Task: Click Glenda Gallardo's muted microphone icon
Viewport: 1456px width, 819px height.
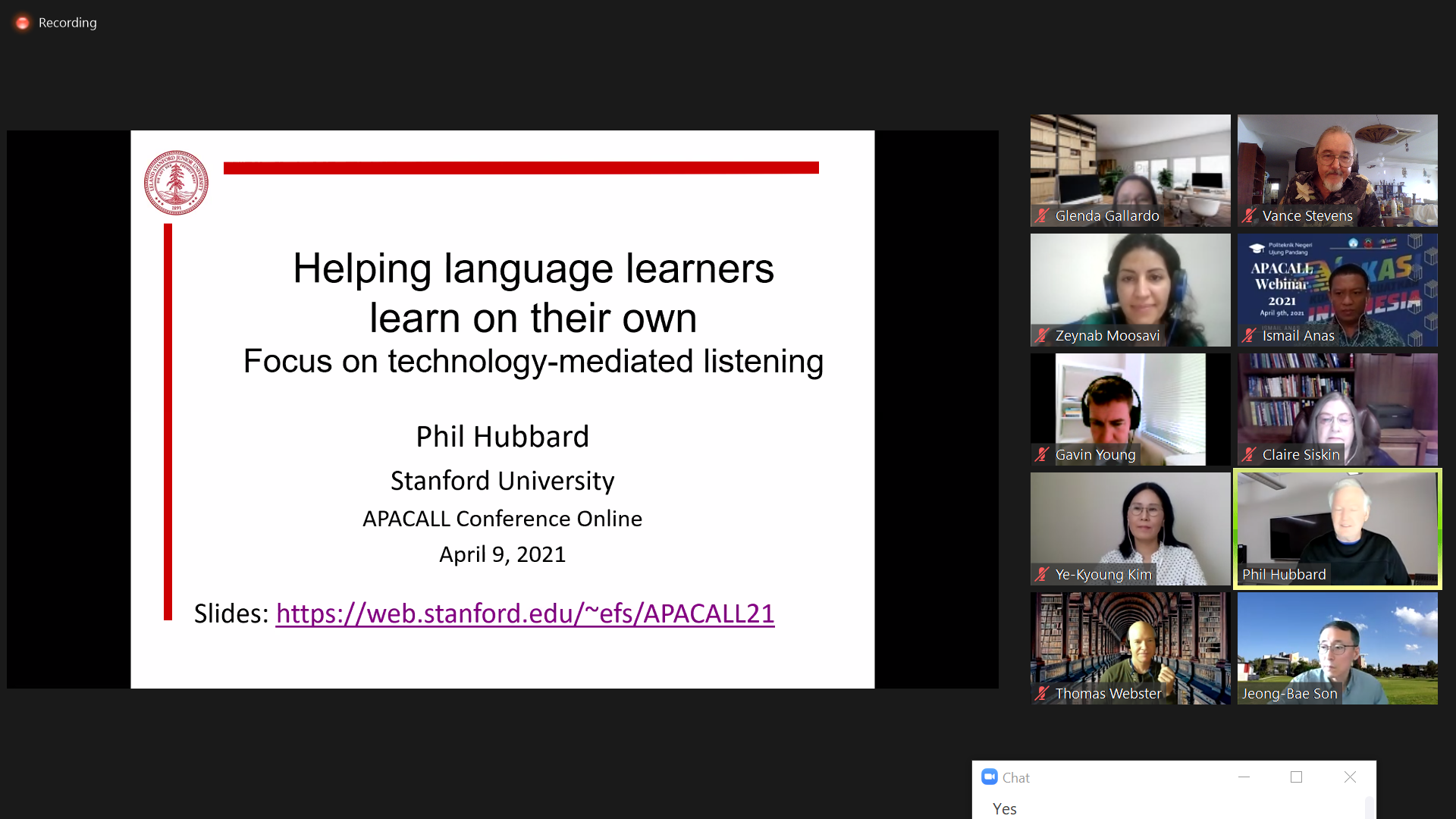Action: click(x=1043, y=216)
